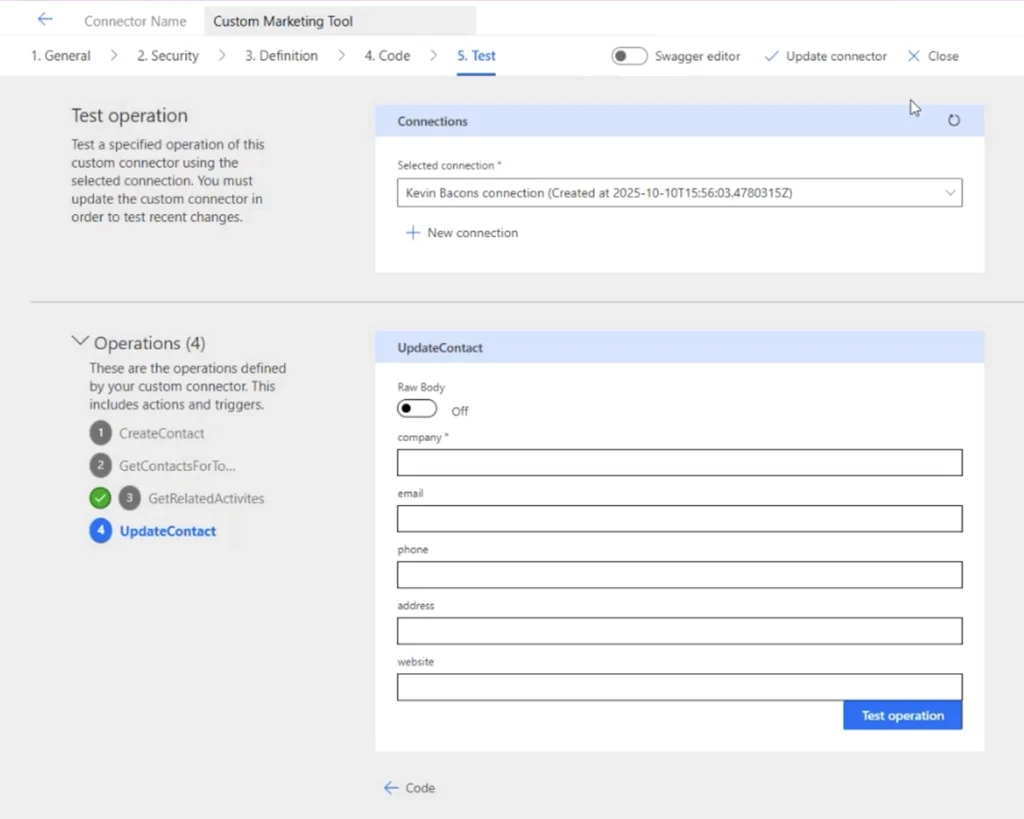Click the Update connector checkmark icon
This screenshot has width=1024, height=819.
click(x=771, y=56)
